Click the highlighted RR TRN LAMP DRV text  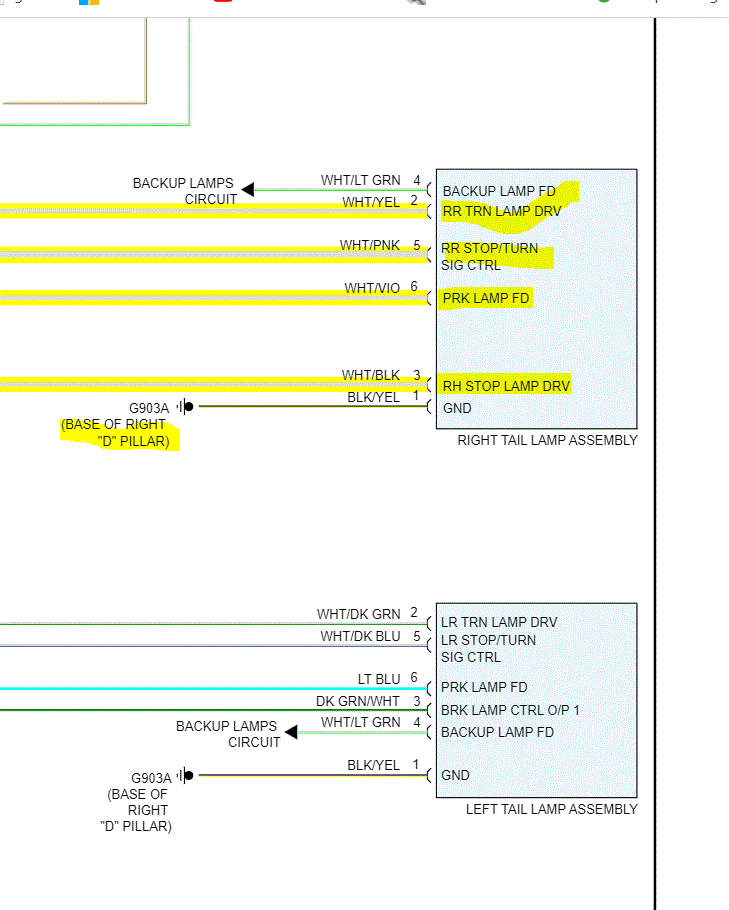pos(502,211)
